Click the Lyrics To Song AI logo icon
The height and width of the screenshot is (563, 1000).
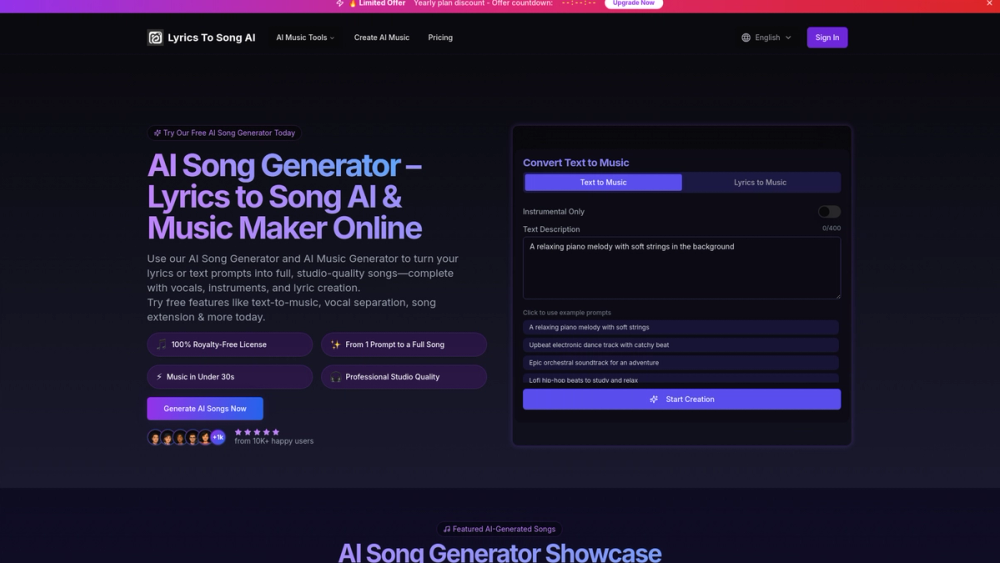tap(155, 38)
